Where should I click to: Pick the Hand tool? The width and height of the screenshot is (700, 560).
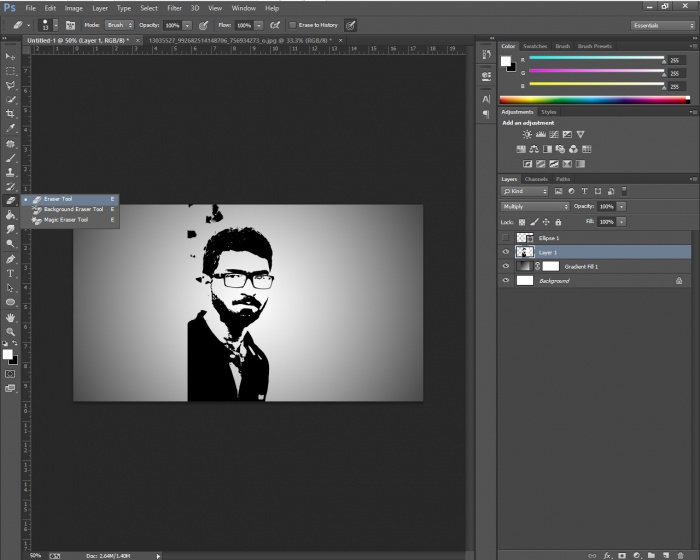click(10, 317)
